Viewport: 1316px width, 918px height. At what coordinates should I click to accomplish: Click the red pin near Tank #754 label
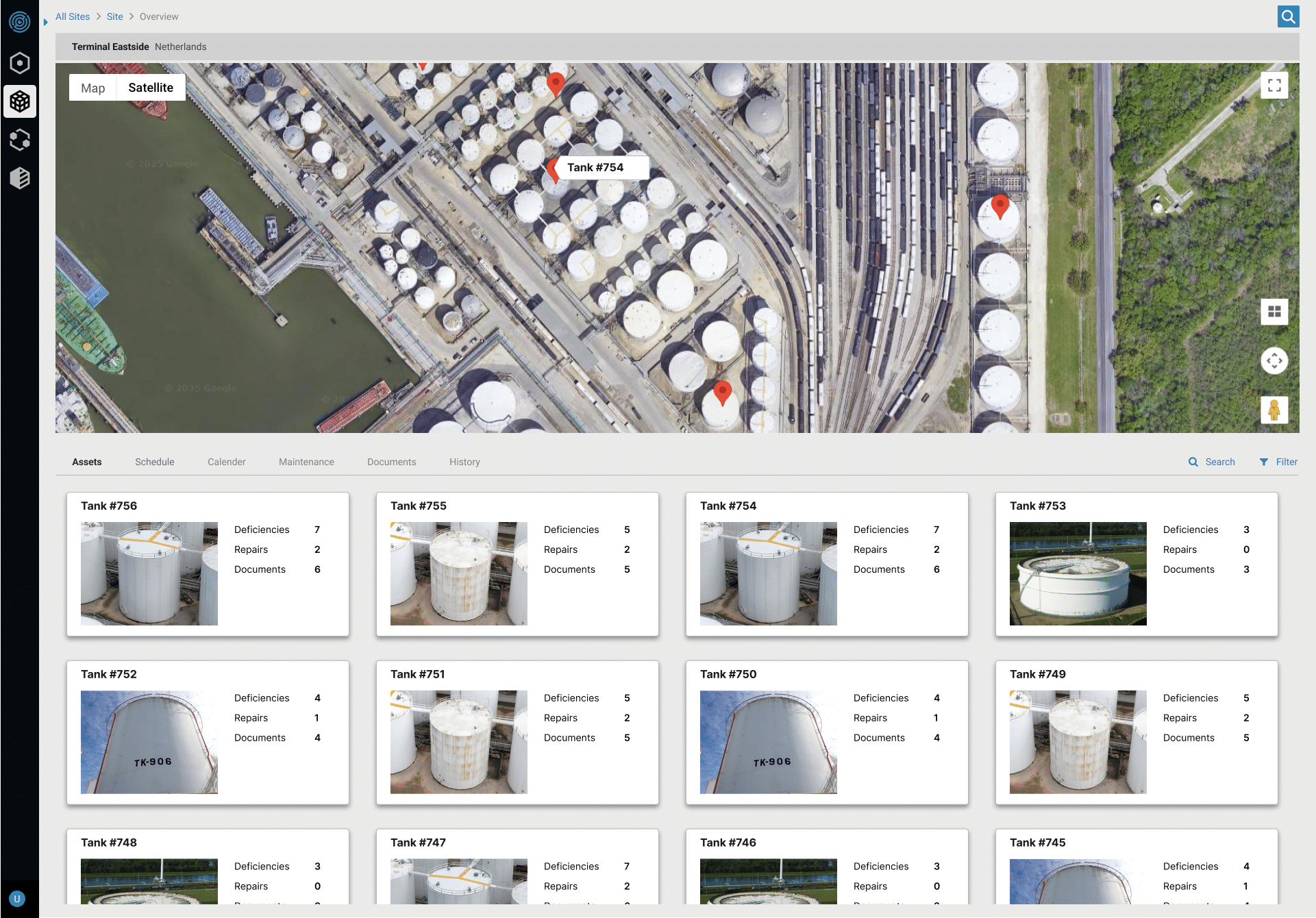552,170
